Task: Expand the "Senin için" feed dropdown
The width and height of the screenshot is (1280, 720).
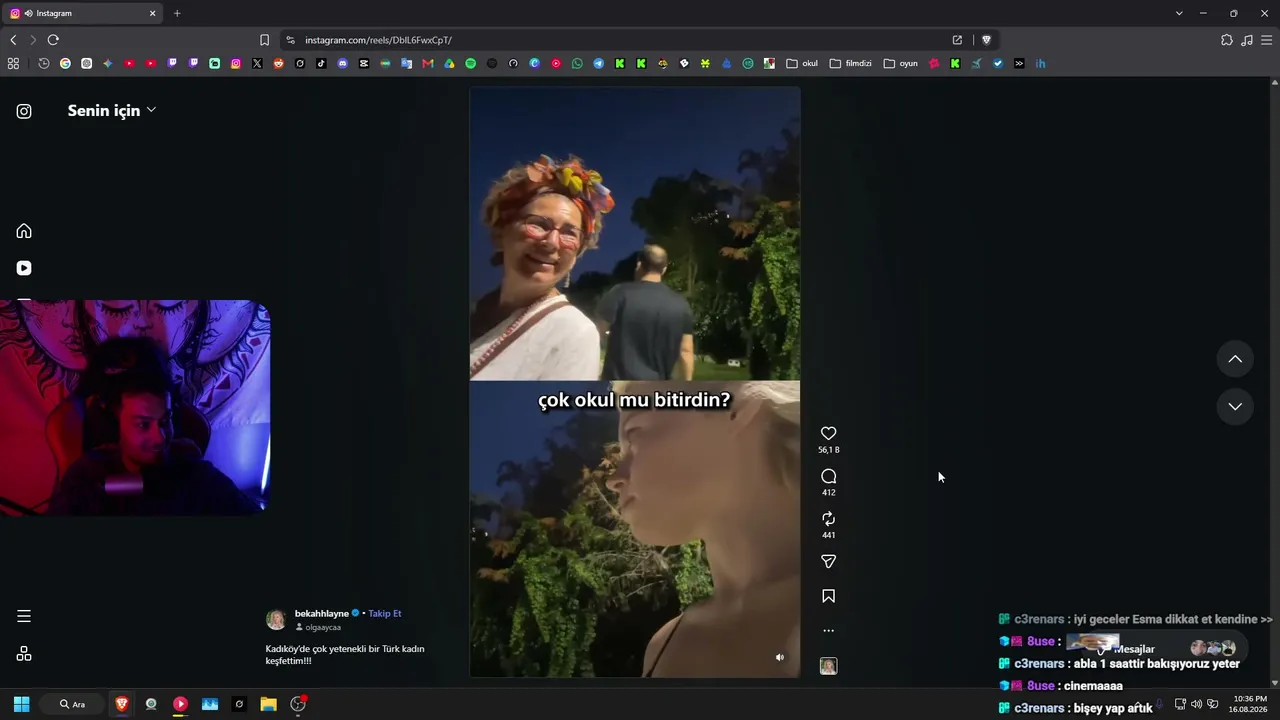Action: tap(112, 110)
